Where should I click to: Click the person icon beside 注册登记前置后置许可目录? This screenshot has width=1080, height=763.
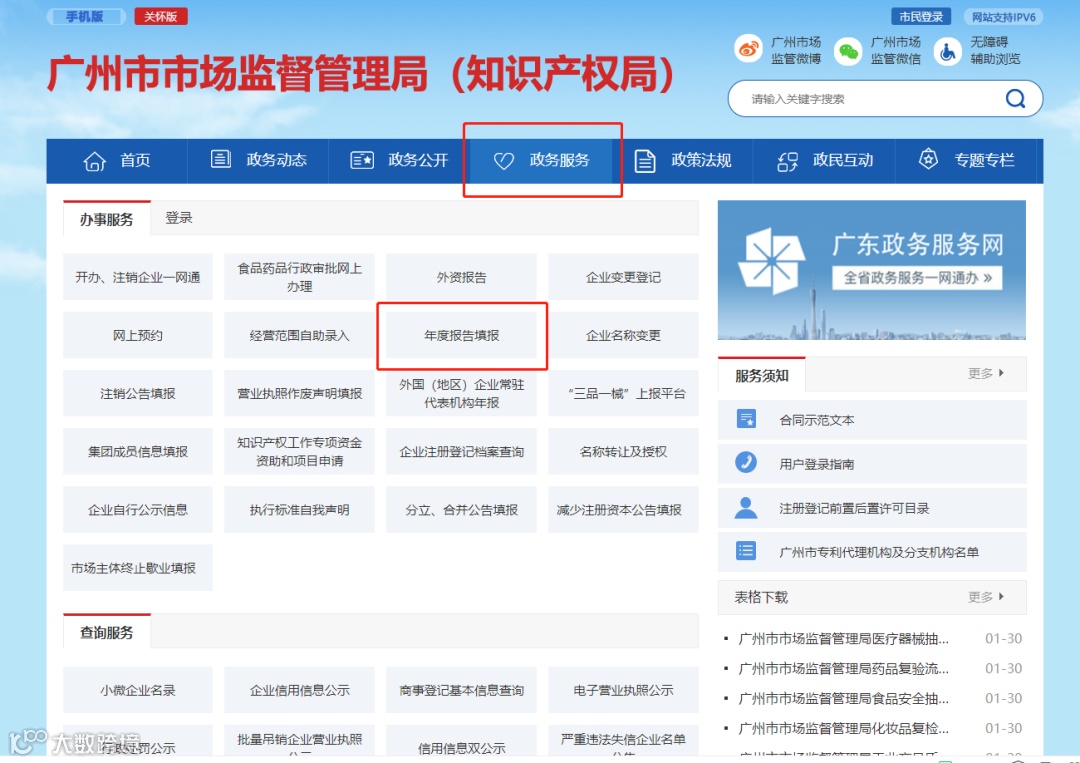[x=746, y=508]
